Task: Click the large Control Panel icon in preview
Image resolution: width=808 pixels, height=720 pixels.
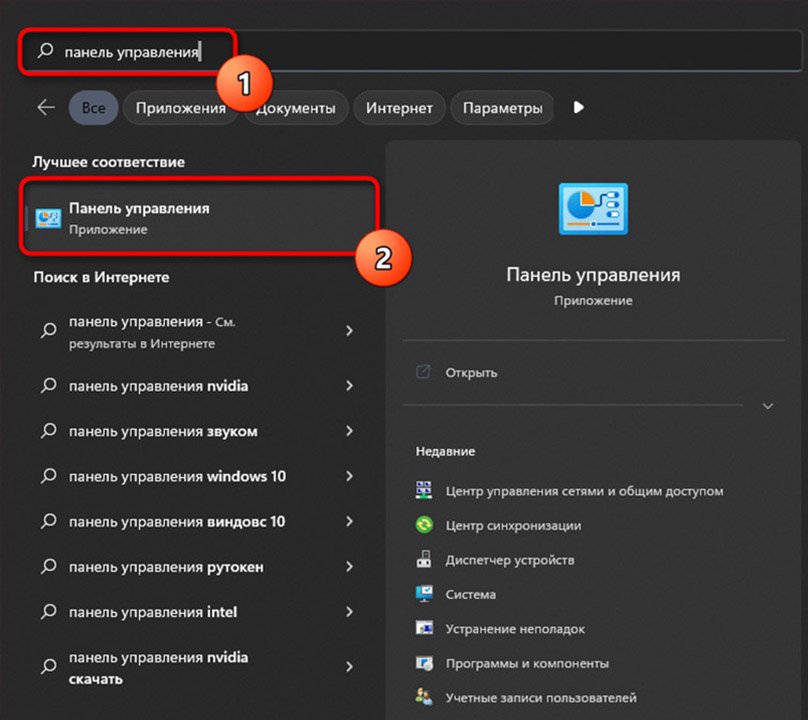Action: click(593, 209)
